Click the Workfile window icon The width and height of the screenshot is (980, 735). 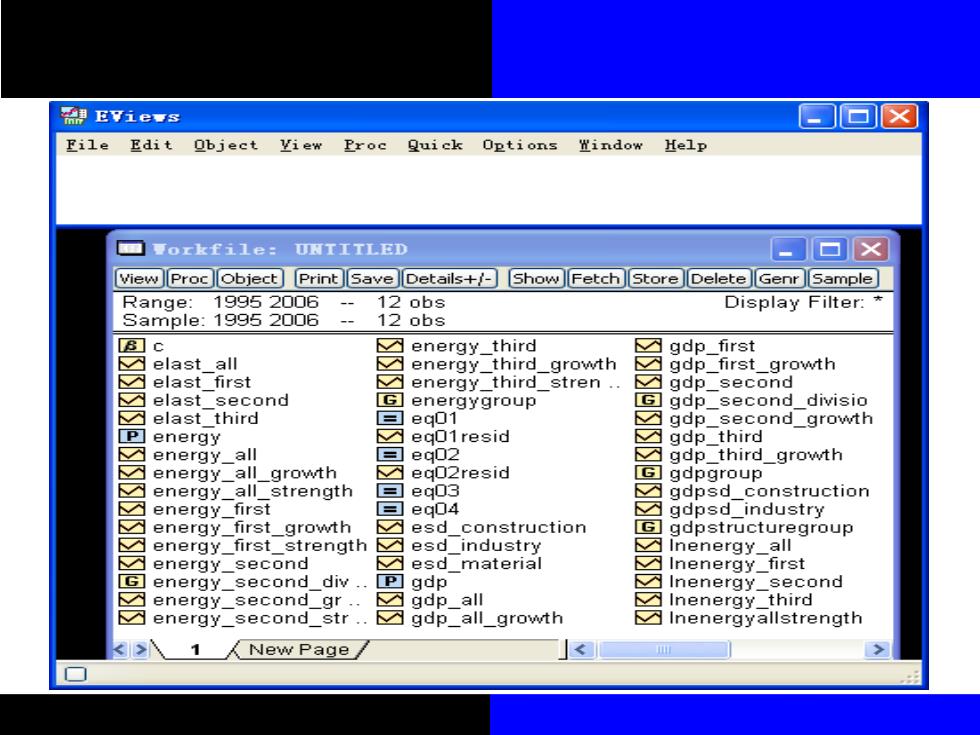click(131, 249)
